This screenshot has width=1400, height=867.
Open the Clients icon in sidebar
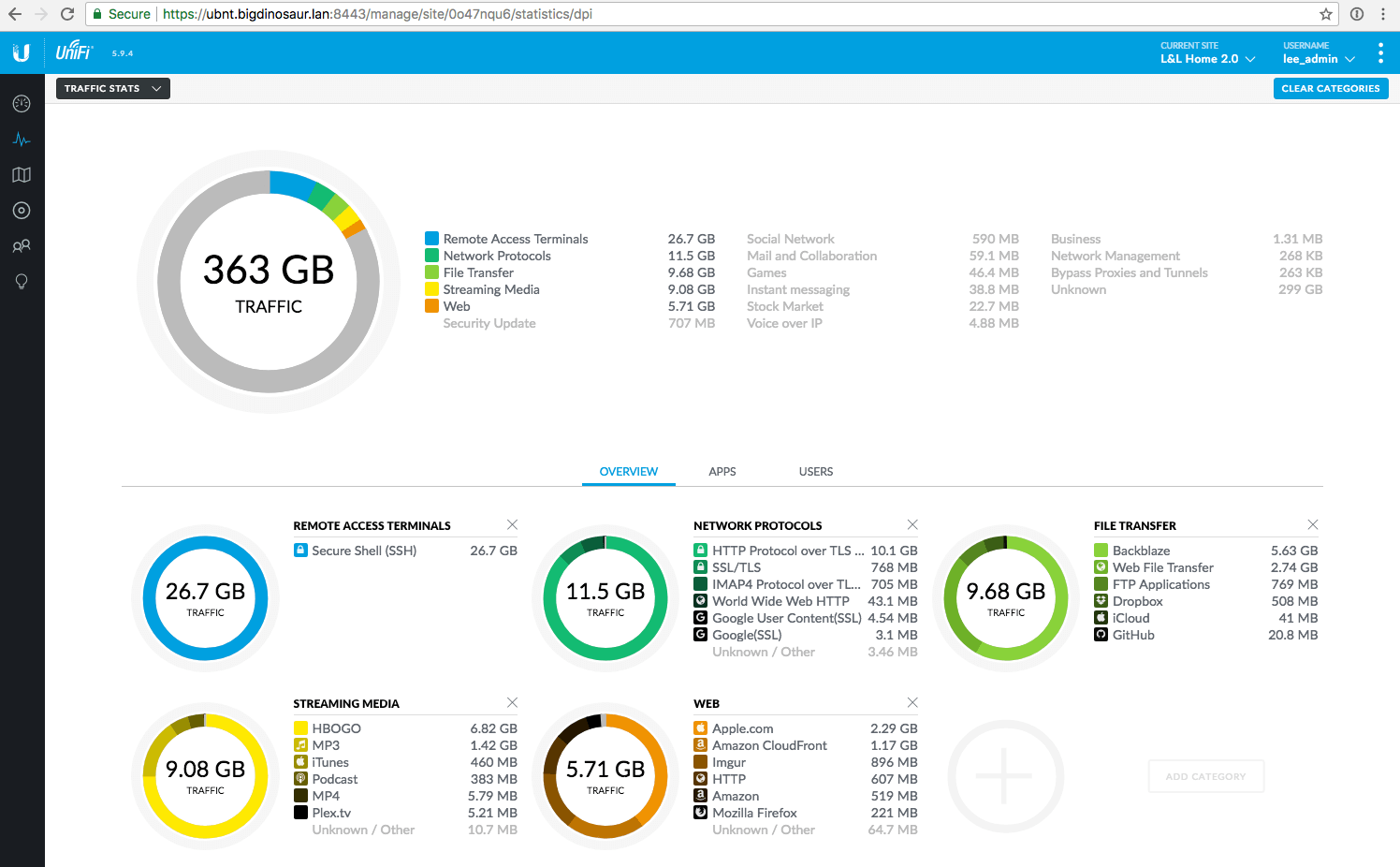point(22,246)
